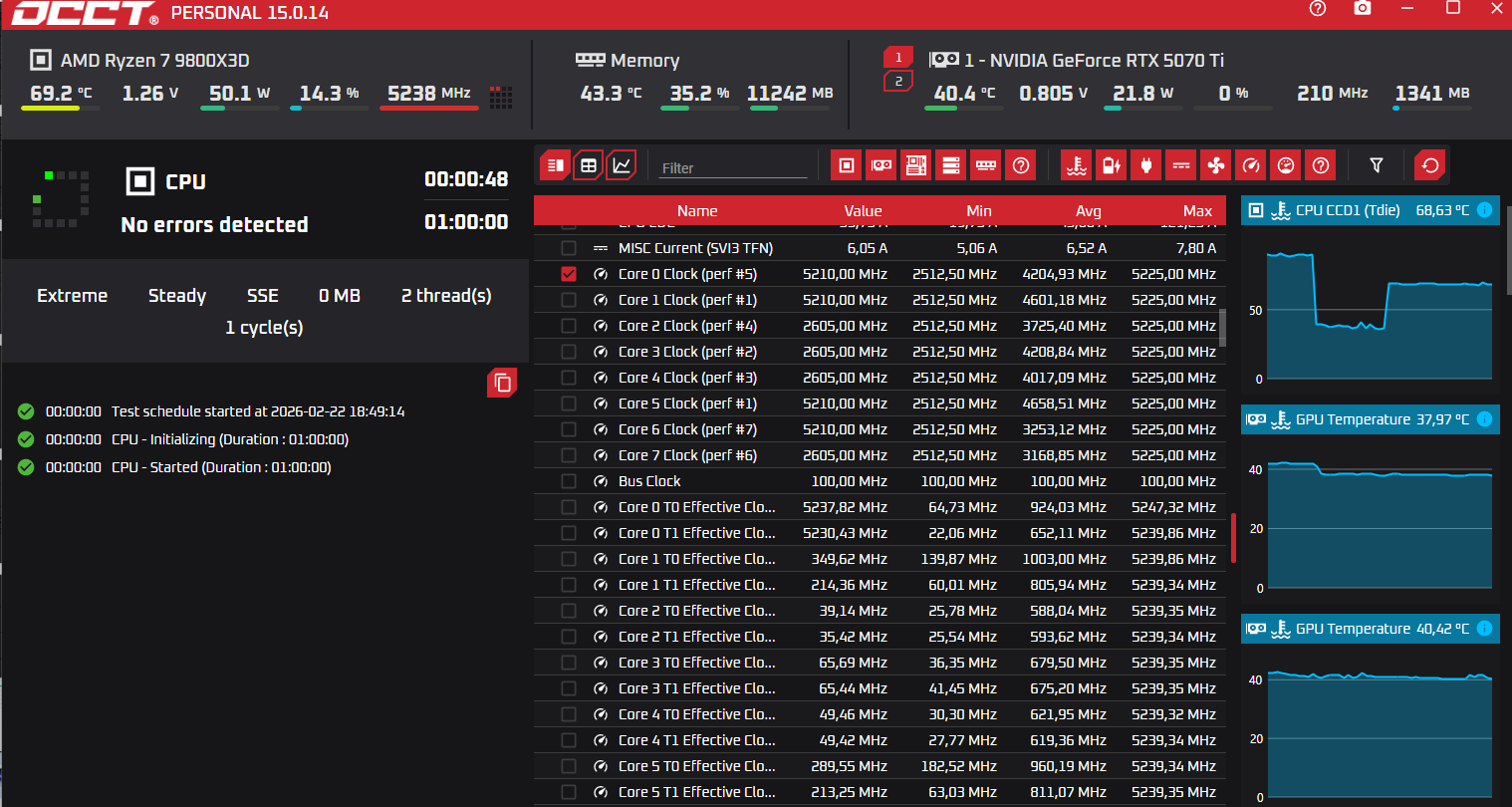Click the "No errors detected" status text
The width and height of the screenshot is (1512, 807).
214,225
